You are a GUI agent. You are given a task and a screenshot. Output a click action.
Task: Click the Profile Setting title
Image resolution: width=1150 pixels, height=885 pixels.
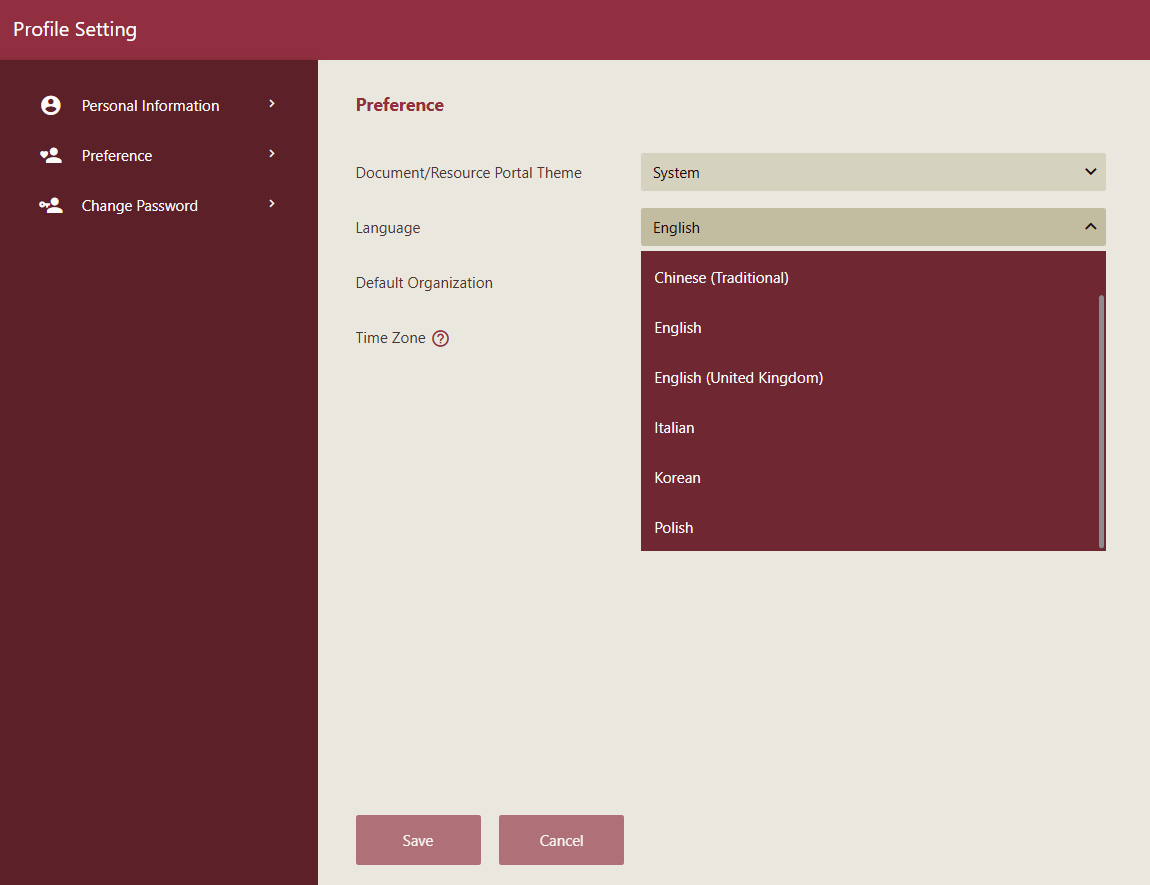[x=75, y=29]
